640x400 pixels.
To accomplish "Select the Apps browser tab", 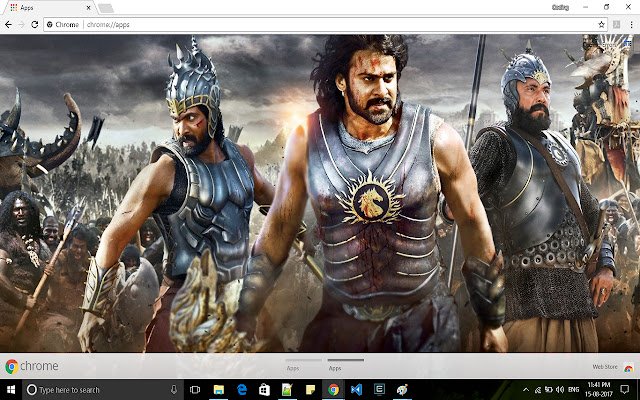I will tap(49, 7).
